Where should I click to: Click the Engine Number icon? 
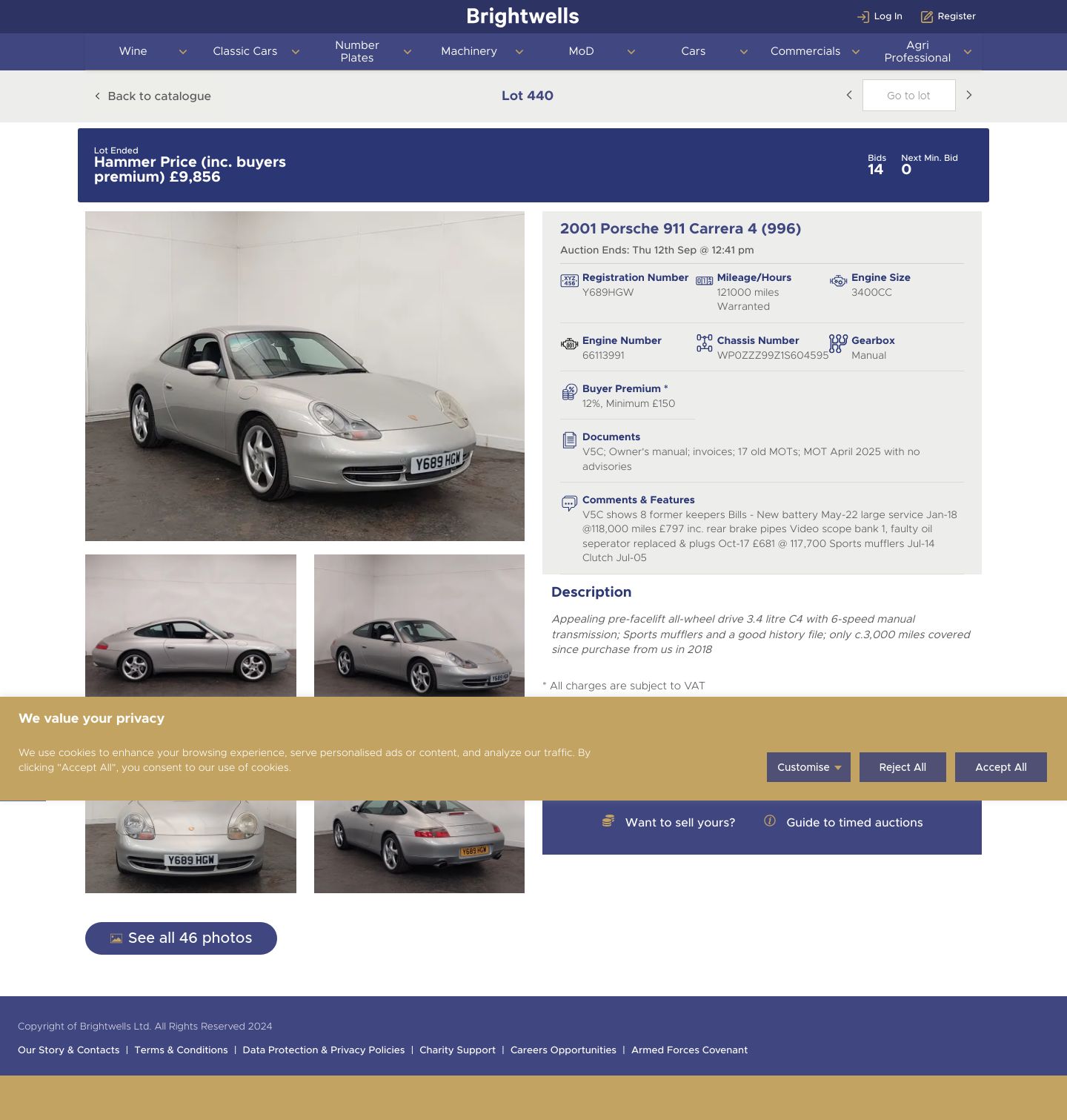click(x=569, y=344)
